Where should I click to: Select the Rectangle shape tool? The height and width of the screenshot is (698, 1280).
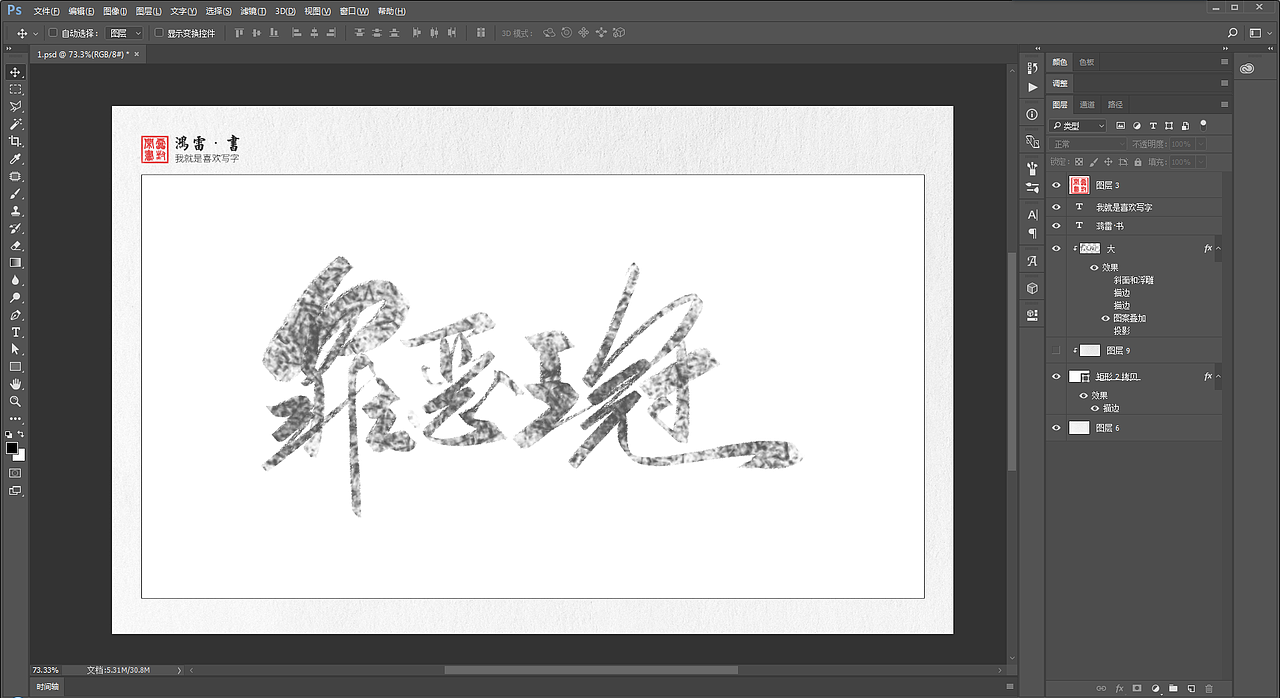(x=15, y=367)
